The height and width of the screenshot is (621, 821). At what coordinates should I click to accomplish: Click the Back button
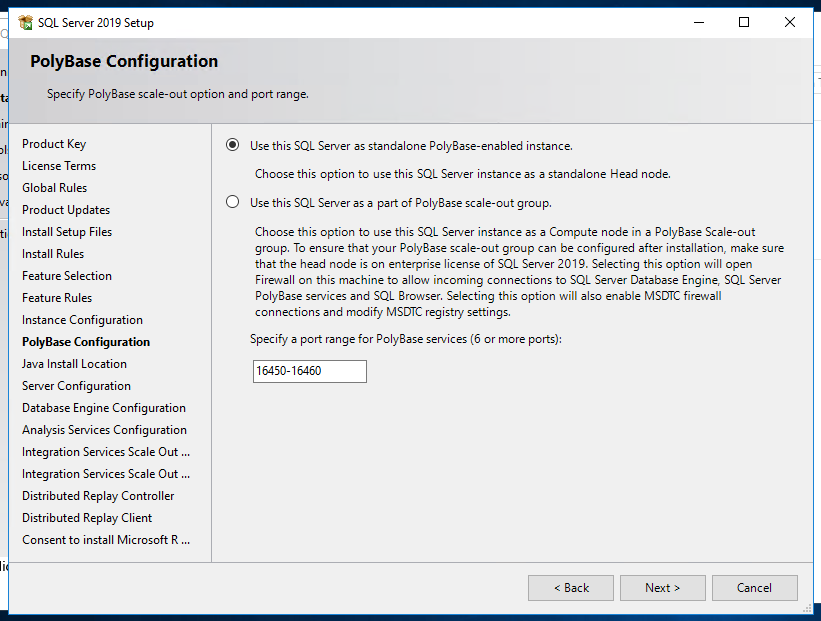tap(571, 588)
